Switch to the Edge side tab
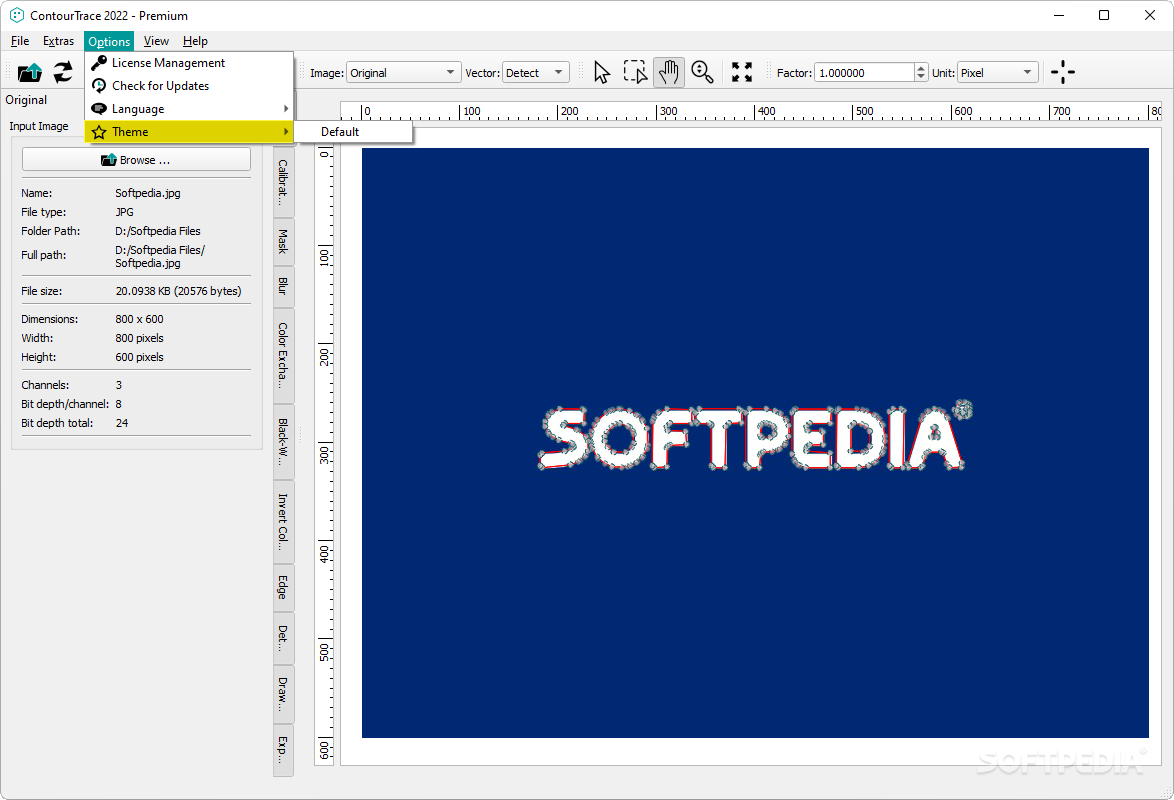The height and width of the screenshot is (800, 1174). click(283, 587)
